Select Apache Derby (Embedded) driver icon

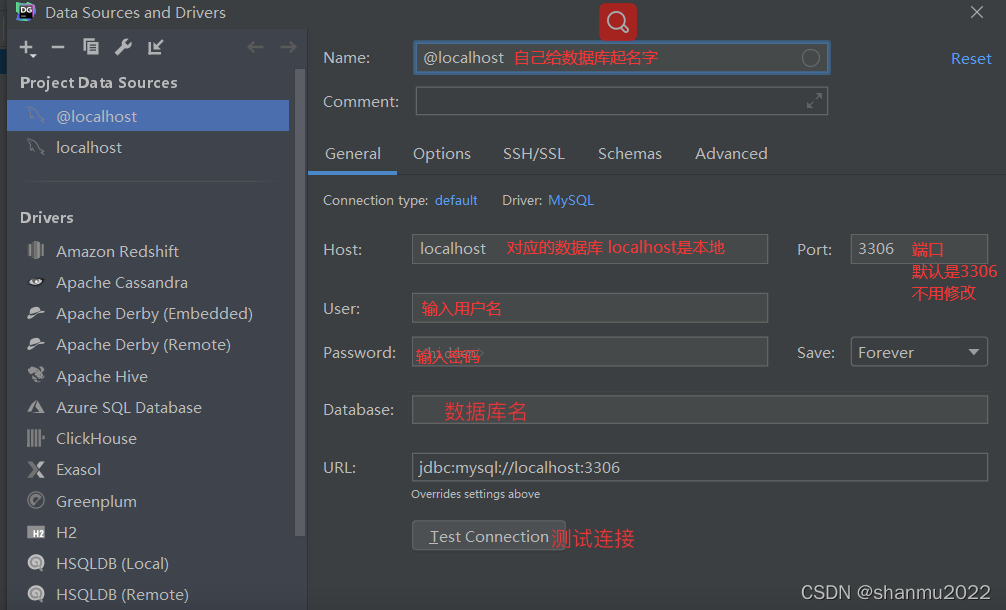36,312
